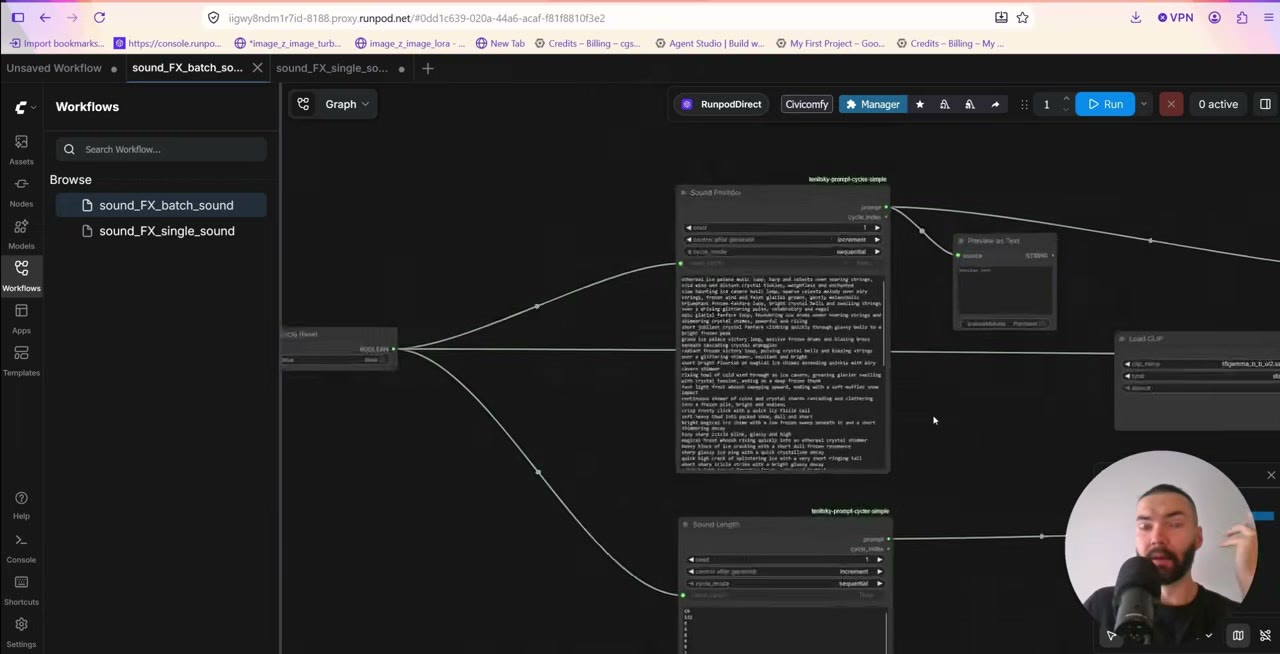Screen dimensions: 1280x654
Task: Advance control after generate on Sound Prompts node
Action: pos(877,240)
